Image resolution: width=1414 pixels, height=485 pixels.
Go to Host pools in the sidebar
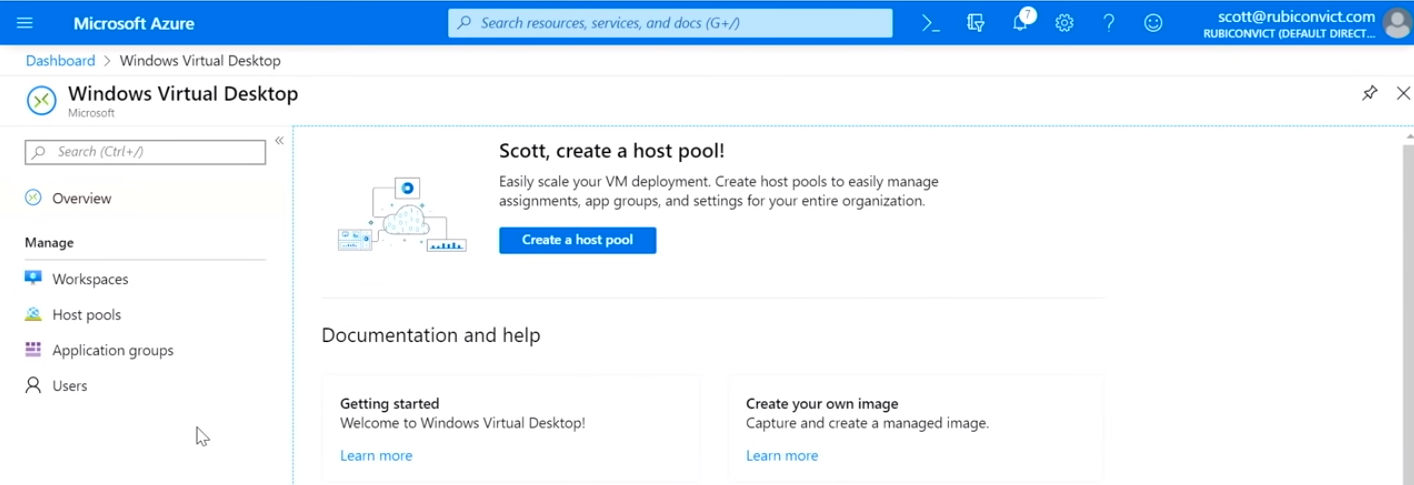86,315
